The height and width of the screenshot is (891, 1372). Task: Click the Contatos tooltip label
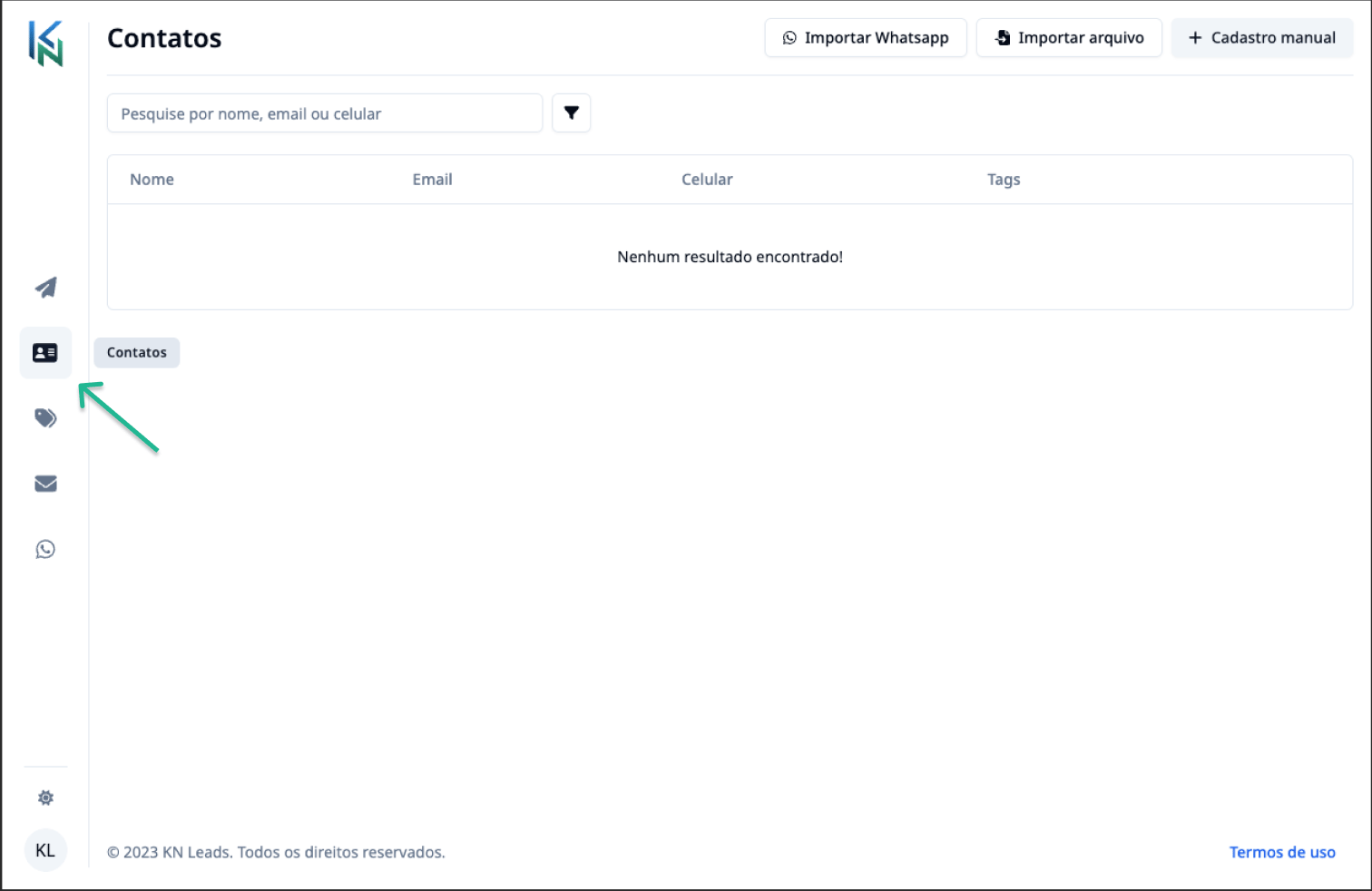click(137, 352)
